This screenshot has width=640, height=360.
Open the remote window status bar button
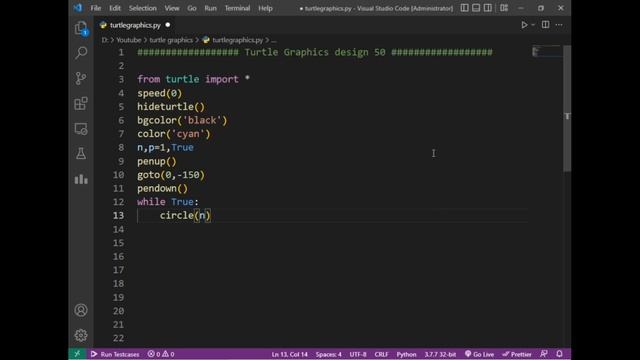tap(77, 354)
